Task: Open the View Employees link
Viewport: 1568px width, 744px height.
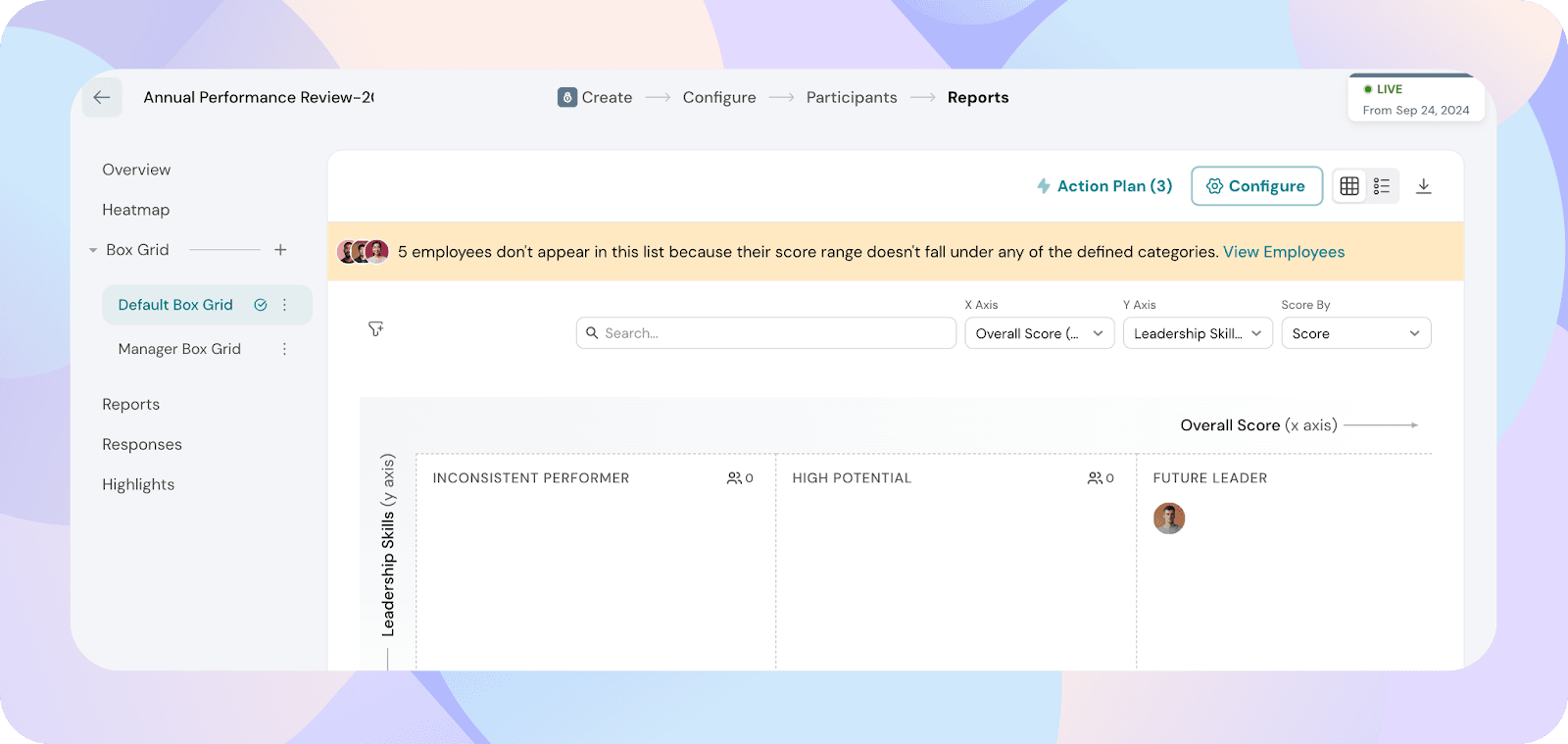Action: [x=1283, y=252]
